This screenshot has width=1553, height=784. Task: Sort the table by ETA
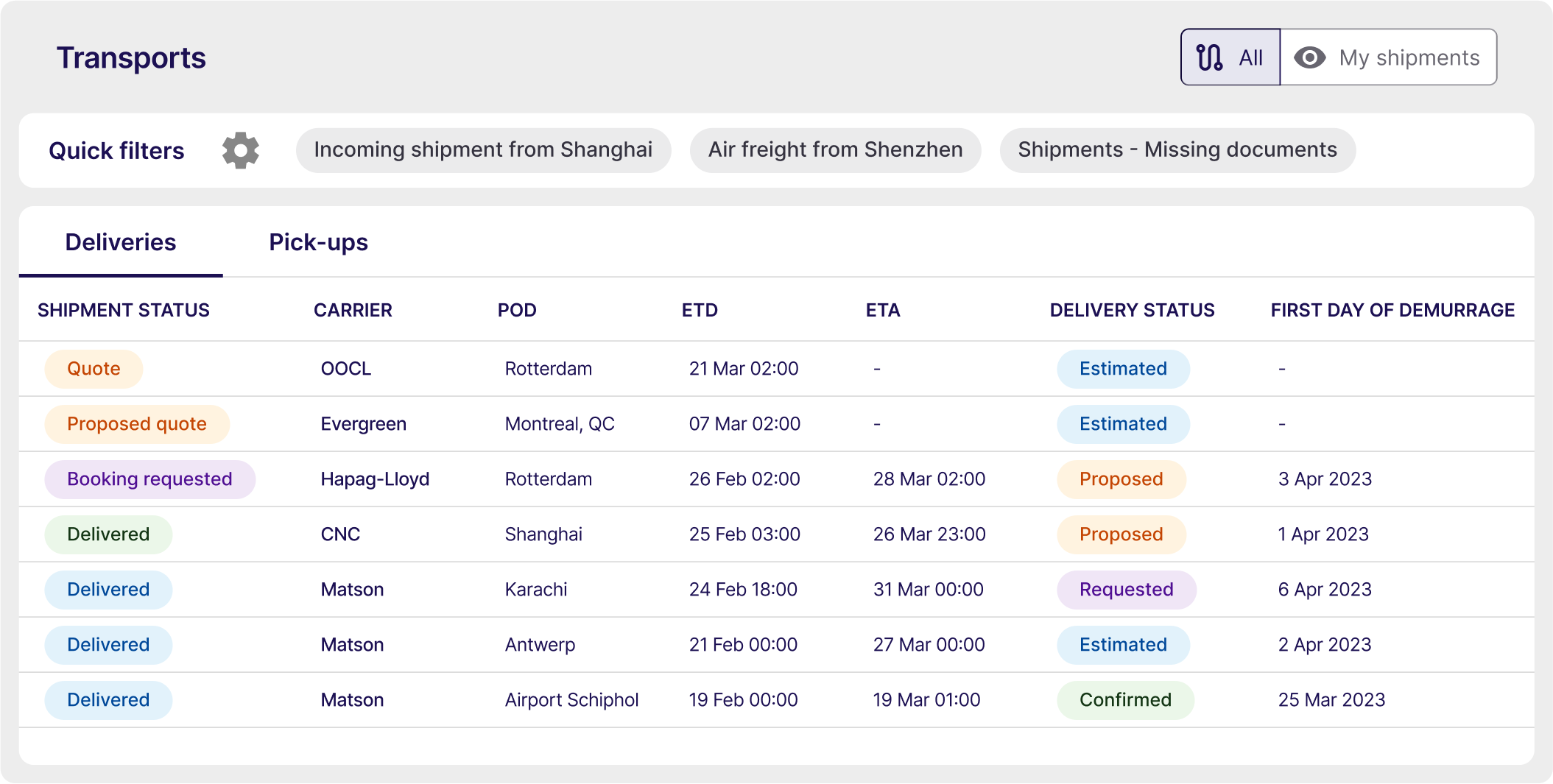click(x=883, y=310)
